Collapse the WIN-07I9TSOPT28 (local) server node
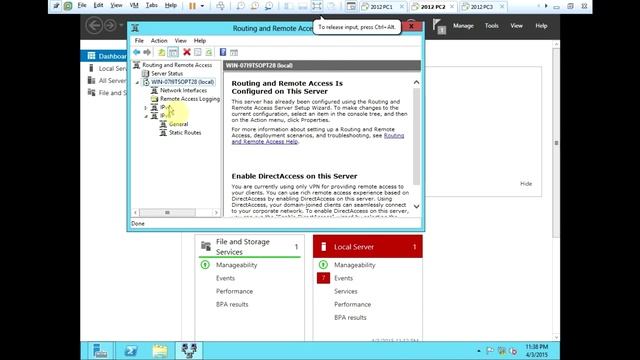Image resolution: width=640 pixels, height=360 pixels. (138, 82)
